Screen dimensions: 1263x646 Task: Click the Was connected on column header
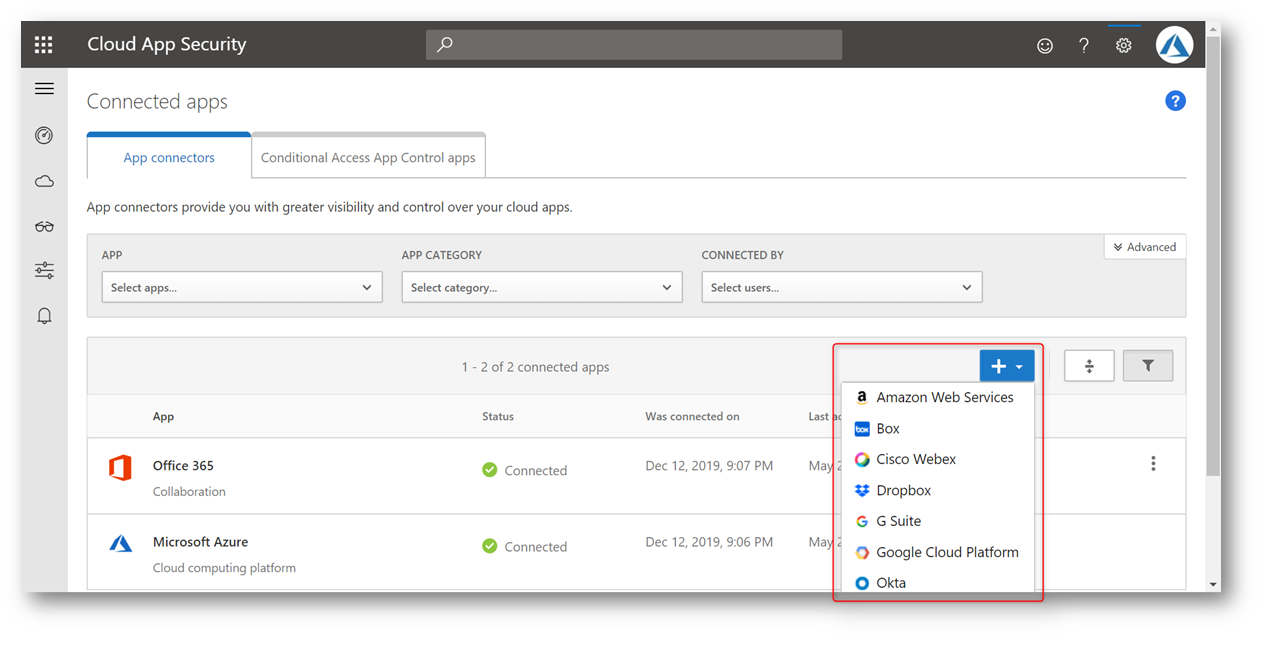[692, 416]
